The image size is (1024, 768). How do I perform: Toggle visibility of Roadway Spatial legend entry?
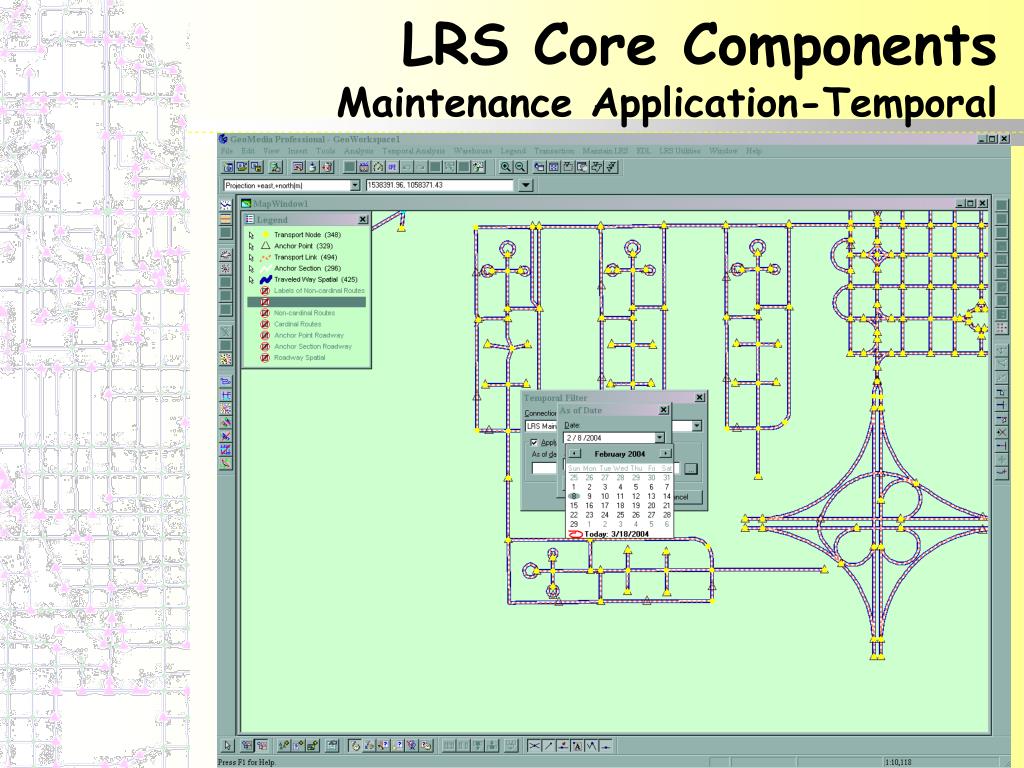265,357
